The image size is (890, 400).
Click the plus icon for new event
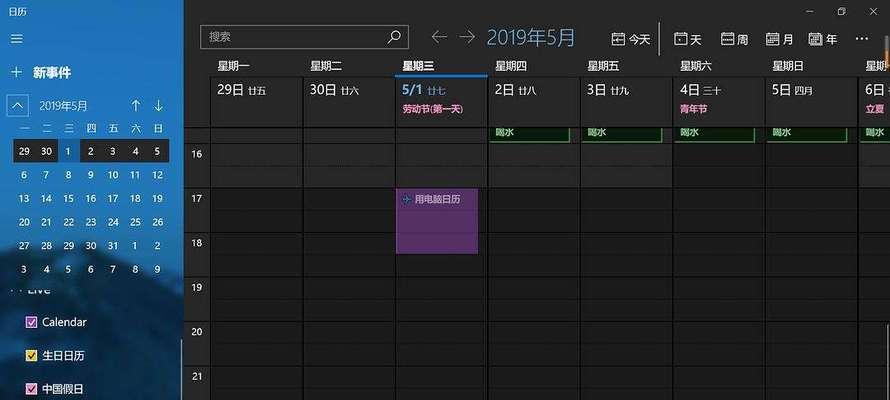coord(16,72)
